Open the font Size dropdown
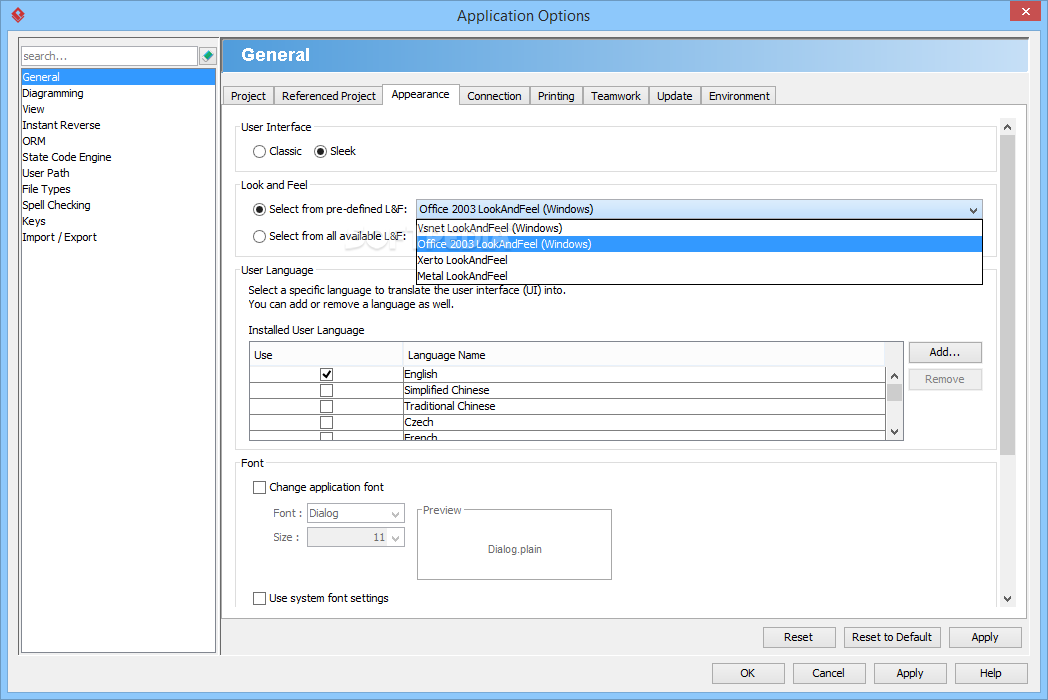Viewport: 1048px width, 700px height. 356,538
